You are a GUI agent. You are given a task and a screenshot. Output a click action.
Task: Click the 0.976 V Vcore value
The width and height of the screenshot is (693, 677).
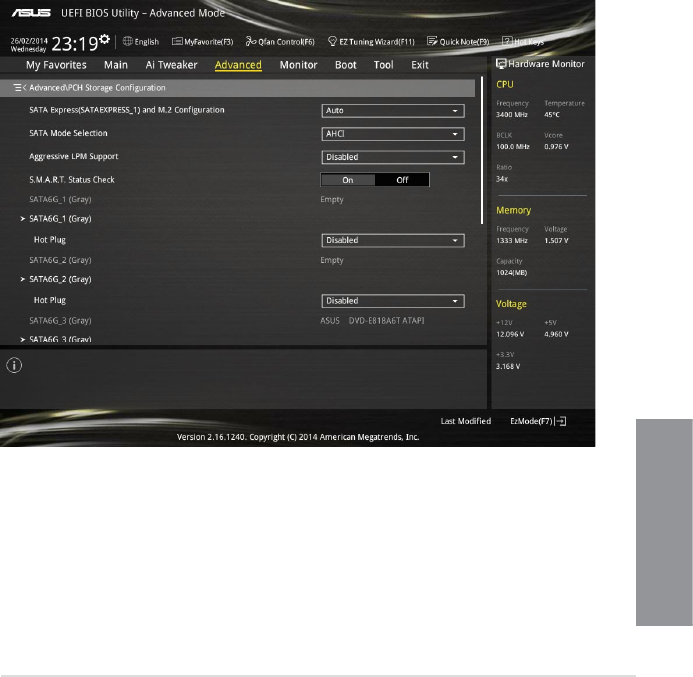pos(556,147)
